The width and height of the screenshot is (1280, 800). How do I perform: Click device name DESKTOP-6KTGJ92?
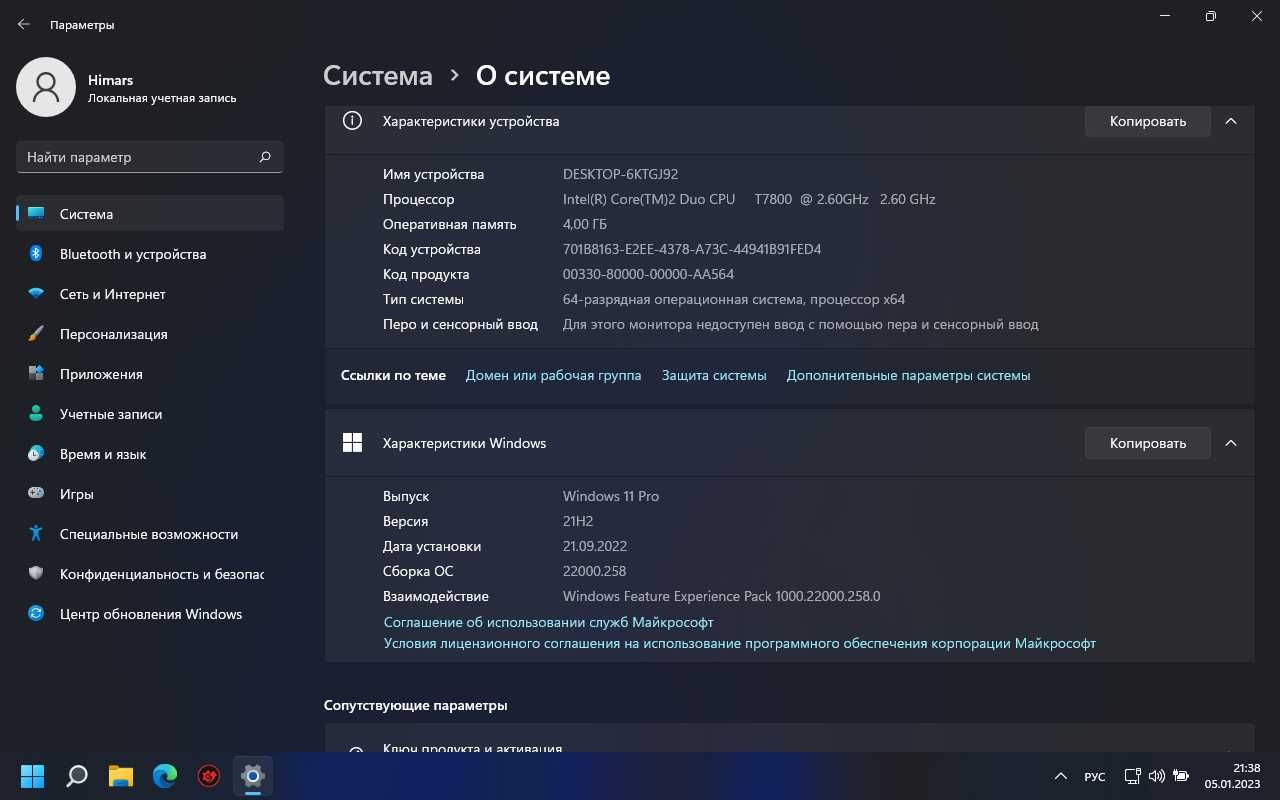click(620, 174)
